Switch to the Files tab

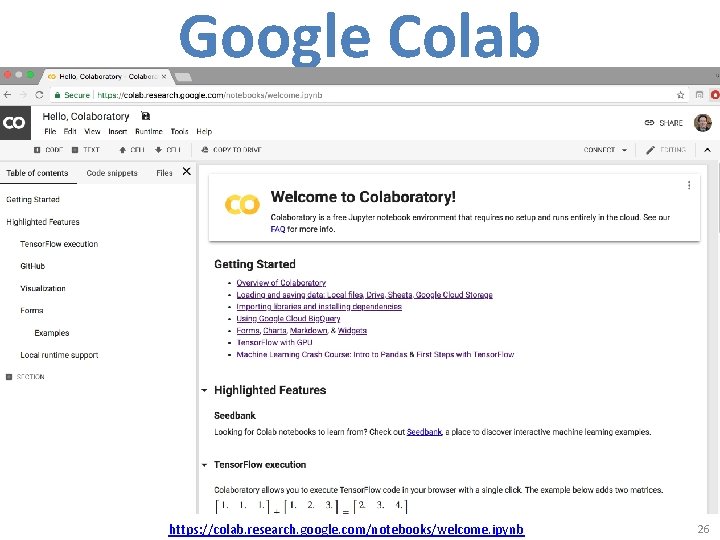point(164,173)
